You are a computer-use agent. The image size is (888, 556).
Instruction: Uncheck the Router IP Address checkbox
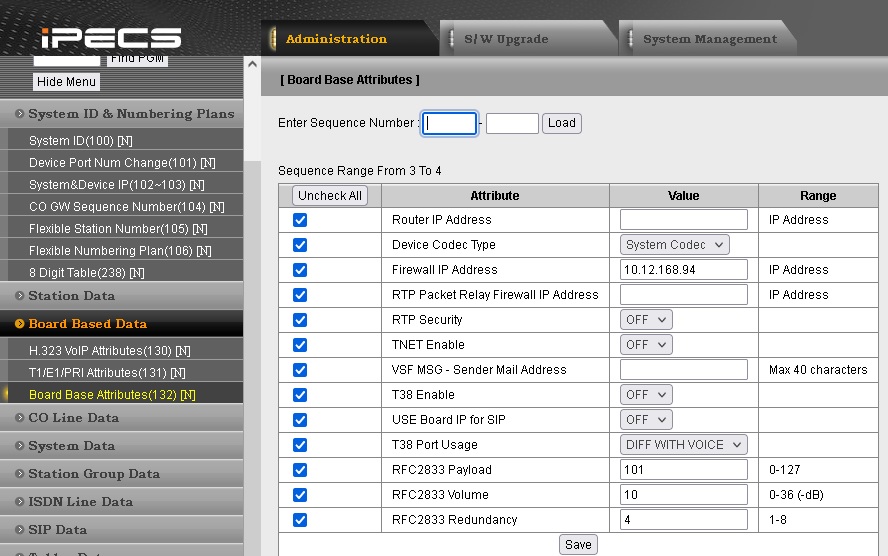[300, 220]
